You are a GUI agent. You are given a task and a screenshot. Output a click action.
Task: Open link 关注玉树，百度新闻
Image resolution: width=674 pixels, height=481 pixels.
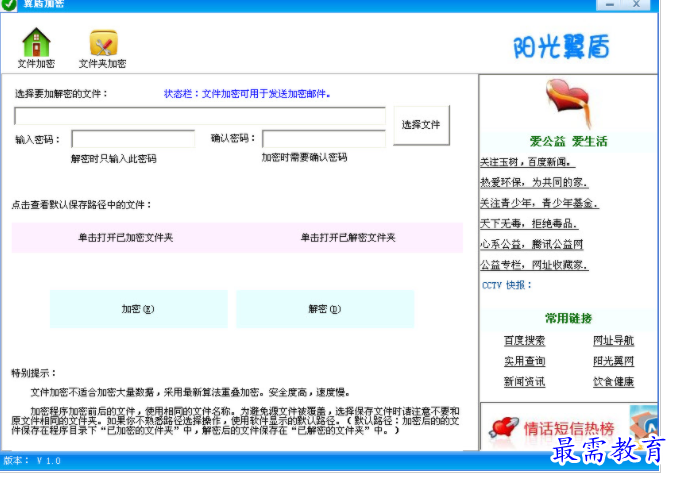[527, 162]
